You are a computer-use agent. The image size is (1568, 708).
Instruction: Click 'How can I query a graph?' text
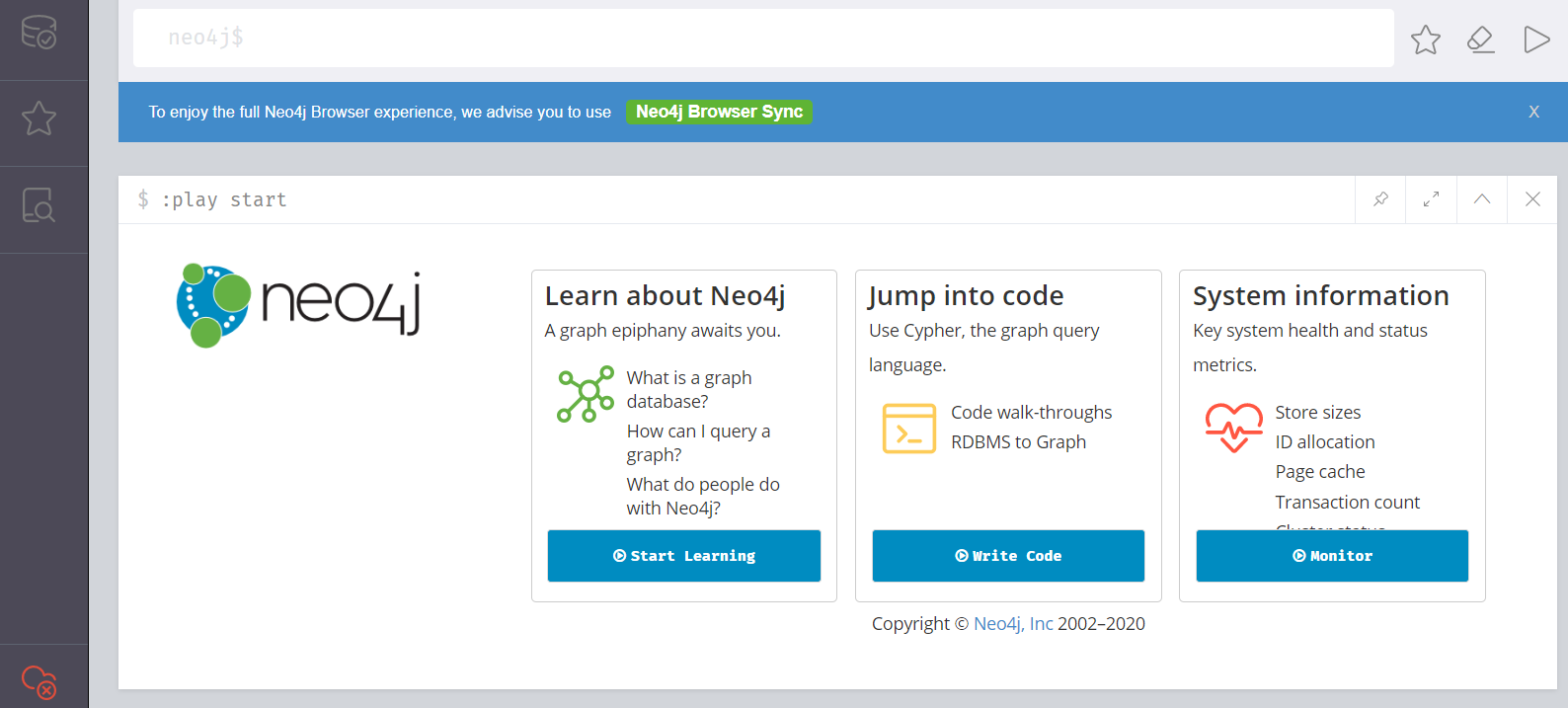click(x=698, y=443)
